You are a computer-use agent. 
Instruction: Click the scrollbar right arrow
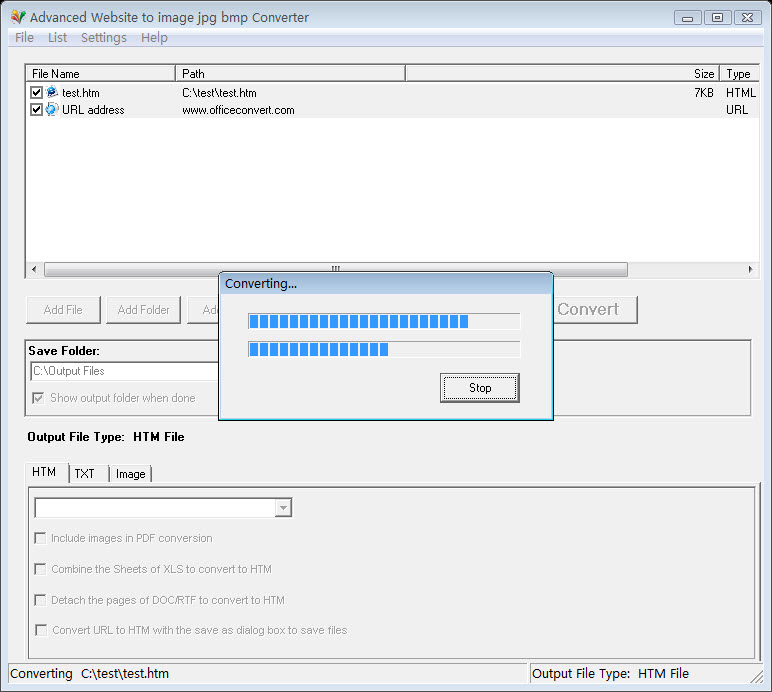[x=750, y=269]
